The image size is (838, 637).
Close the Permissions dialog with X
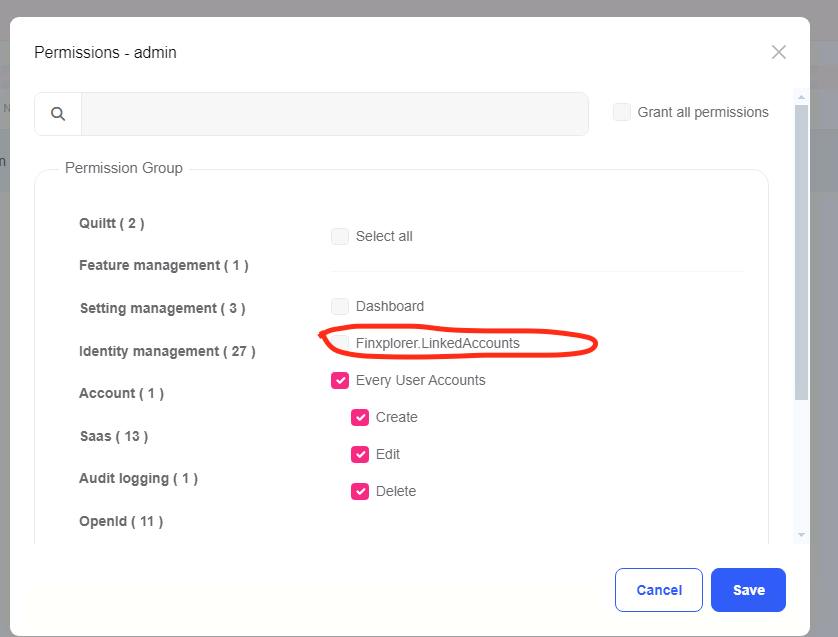(779, 52)
